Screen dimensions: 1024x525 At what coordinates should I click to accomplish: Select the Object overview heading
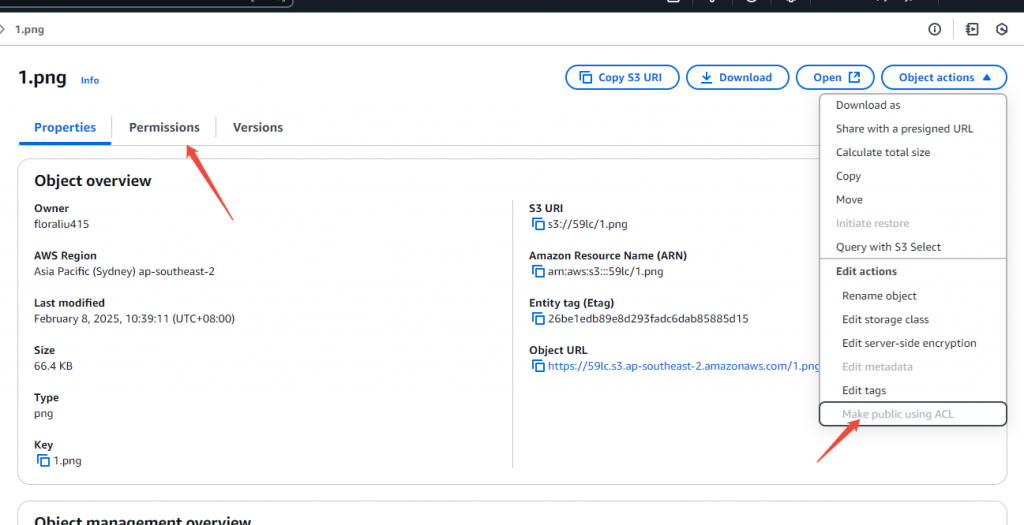pyautogui.click(x=93, y=181)
